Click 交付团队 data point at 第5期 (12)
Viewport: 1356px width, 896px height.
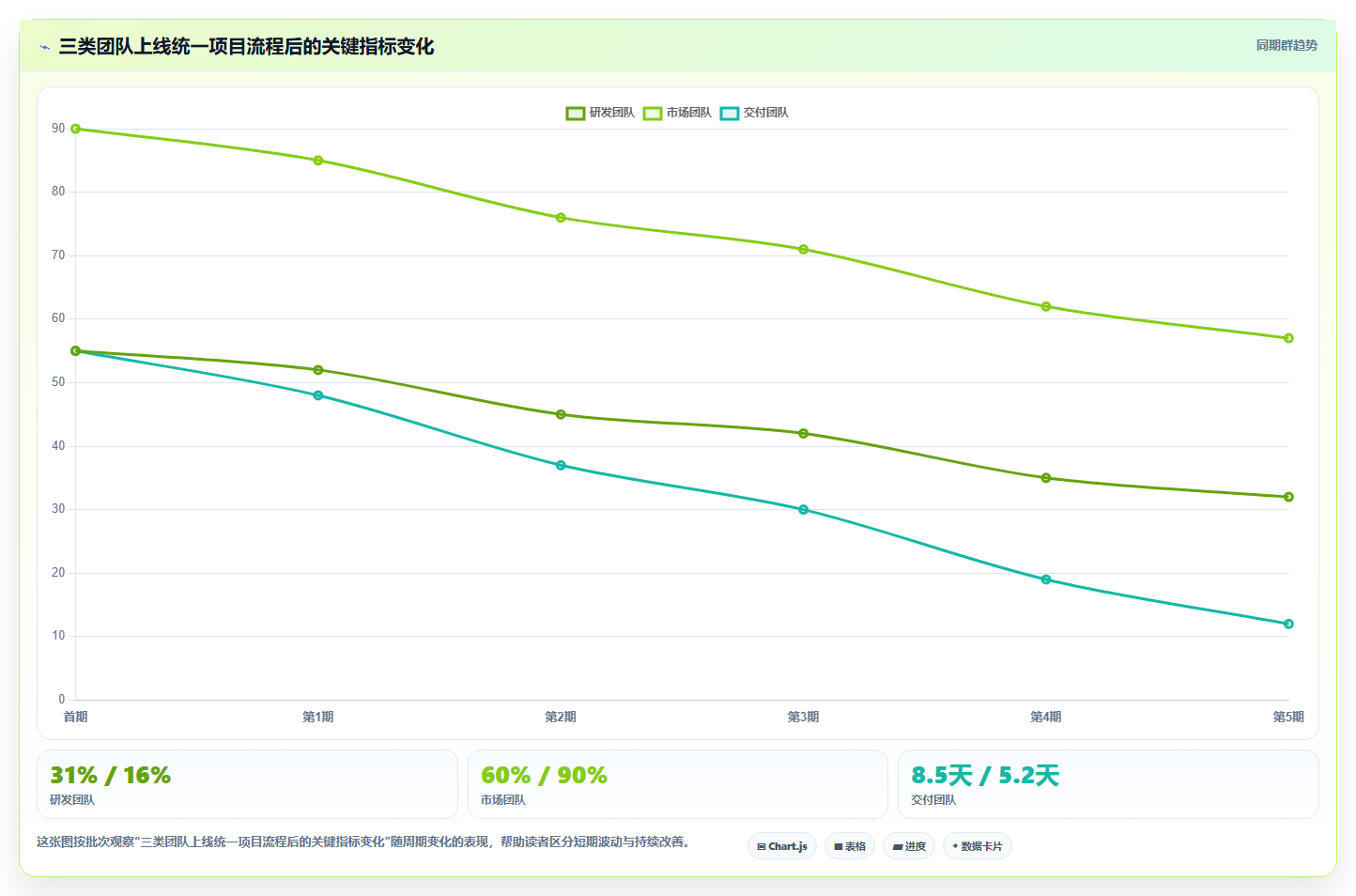coord(1288,624)
